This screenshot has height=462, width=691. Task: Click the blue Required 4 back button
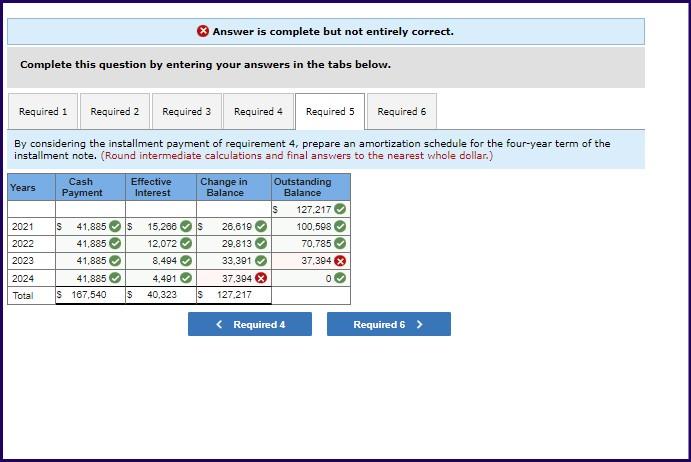pos(250,324)
